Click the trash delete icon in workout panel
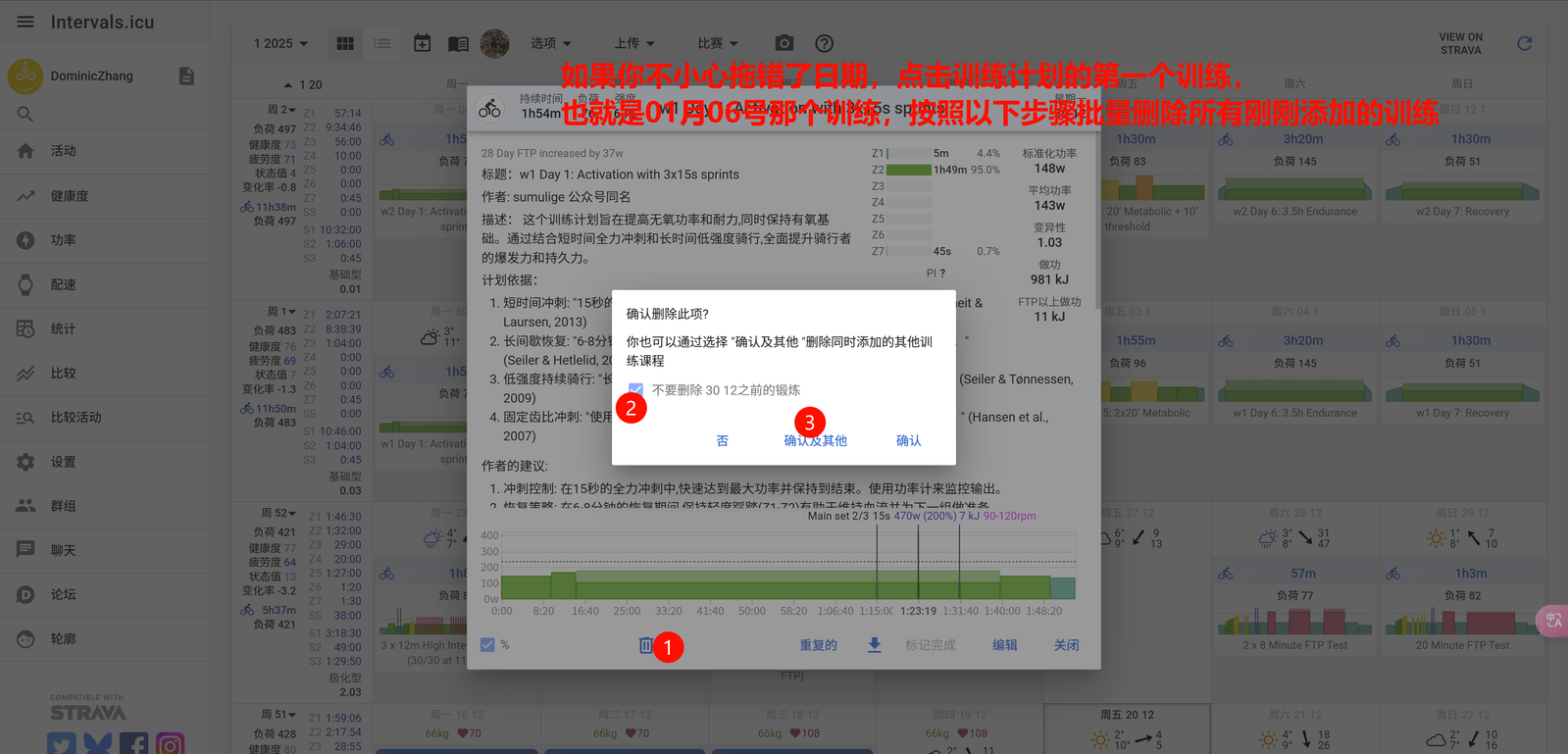 tap(645, 645)
